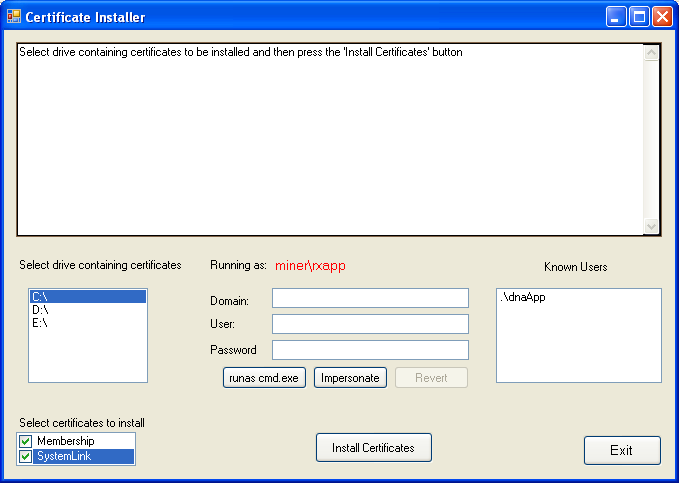Click the log scrollbar up arrow
This screenshot has width=679, height=483.
coord(652,53)
